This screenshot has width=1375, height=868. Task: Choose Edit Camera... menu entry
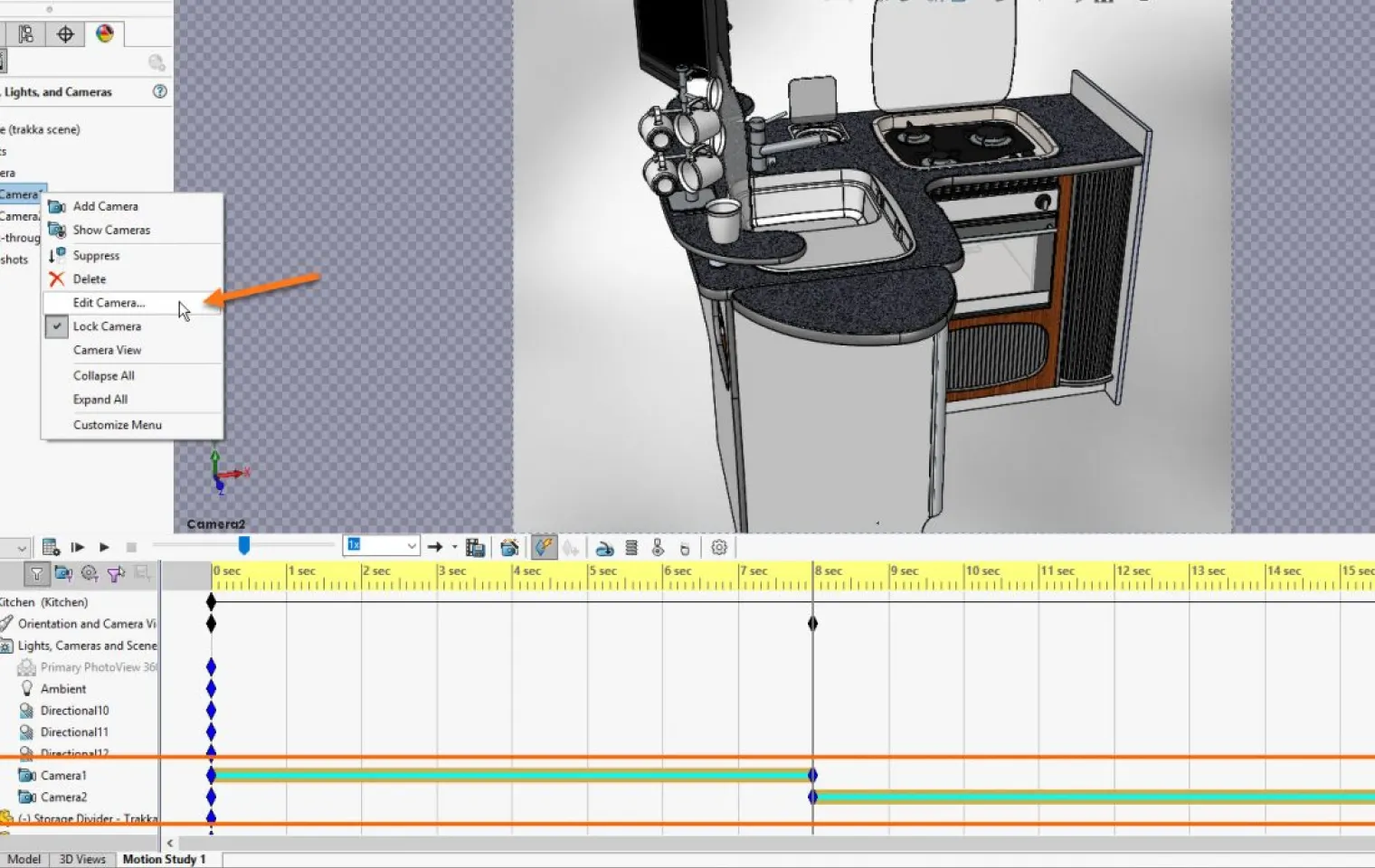133,303
